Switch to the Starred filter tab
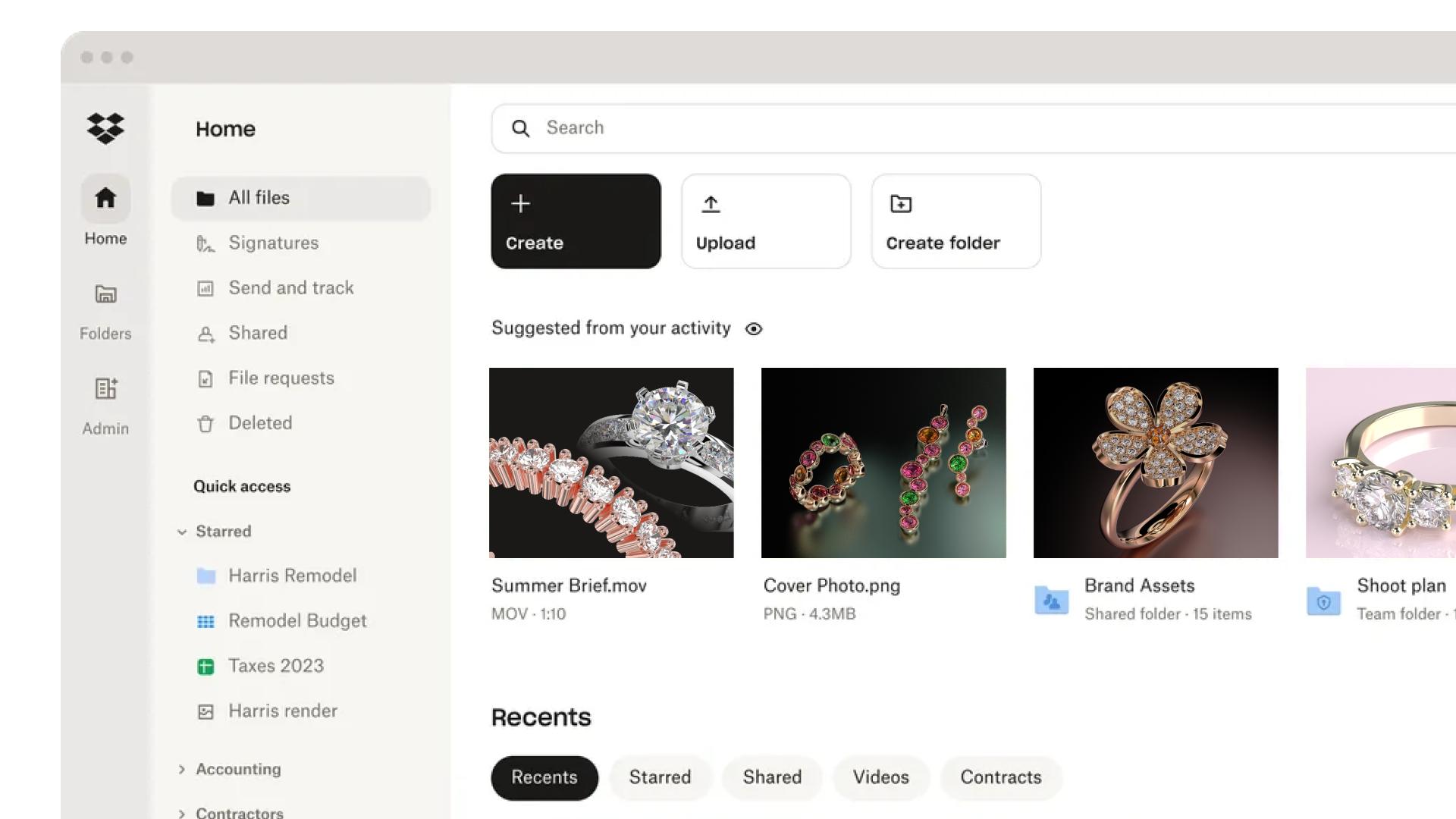This screenshot has width=1456, height=819. 660,777
